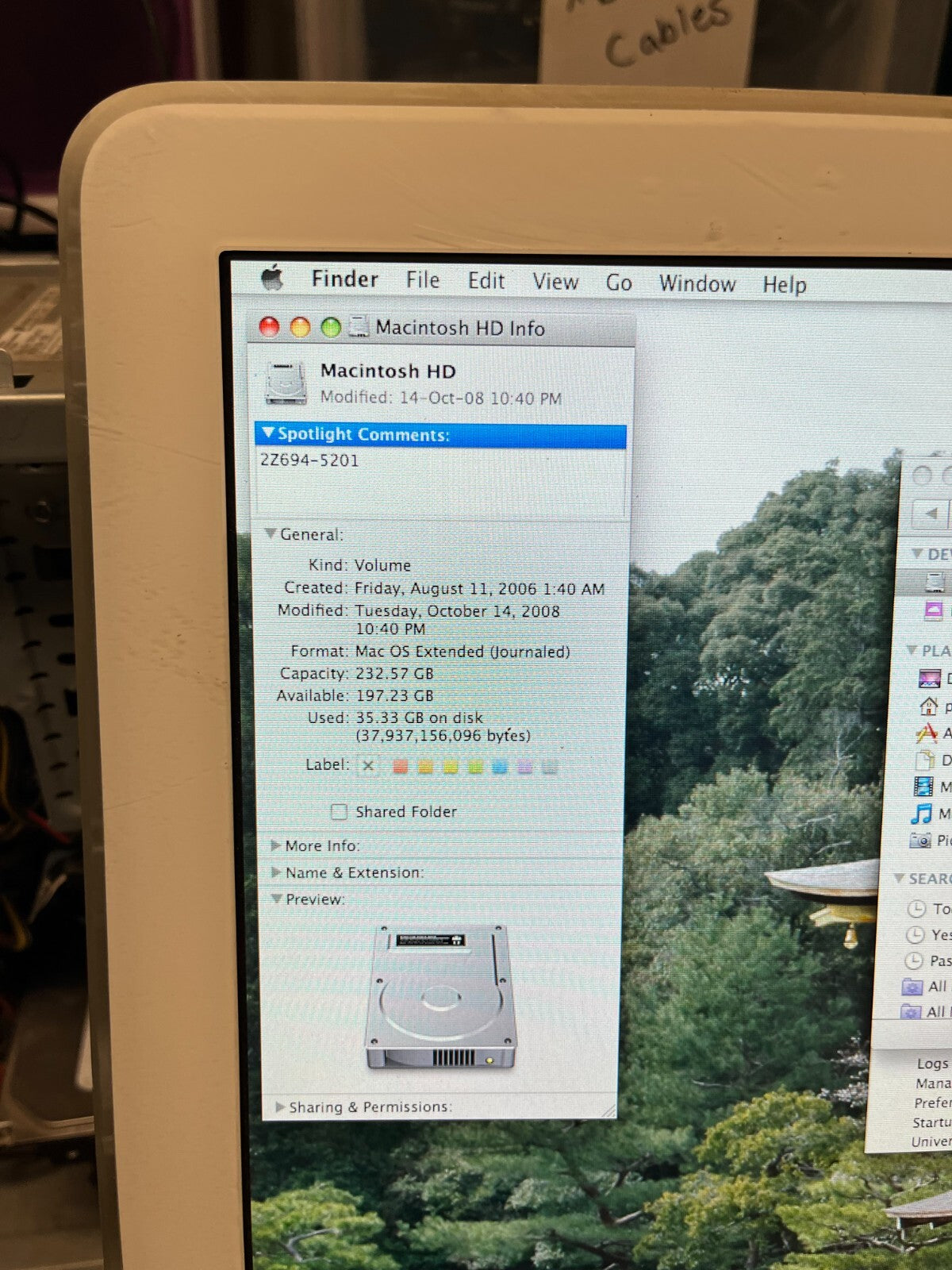Remove the label with the X option

[x=368, y=766]
